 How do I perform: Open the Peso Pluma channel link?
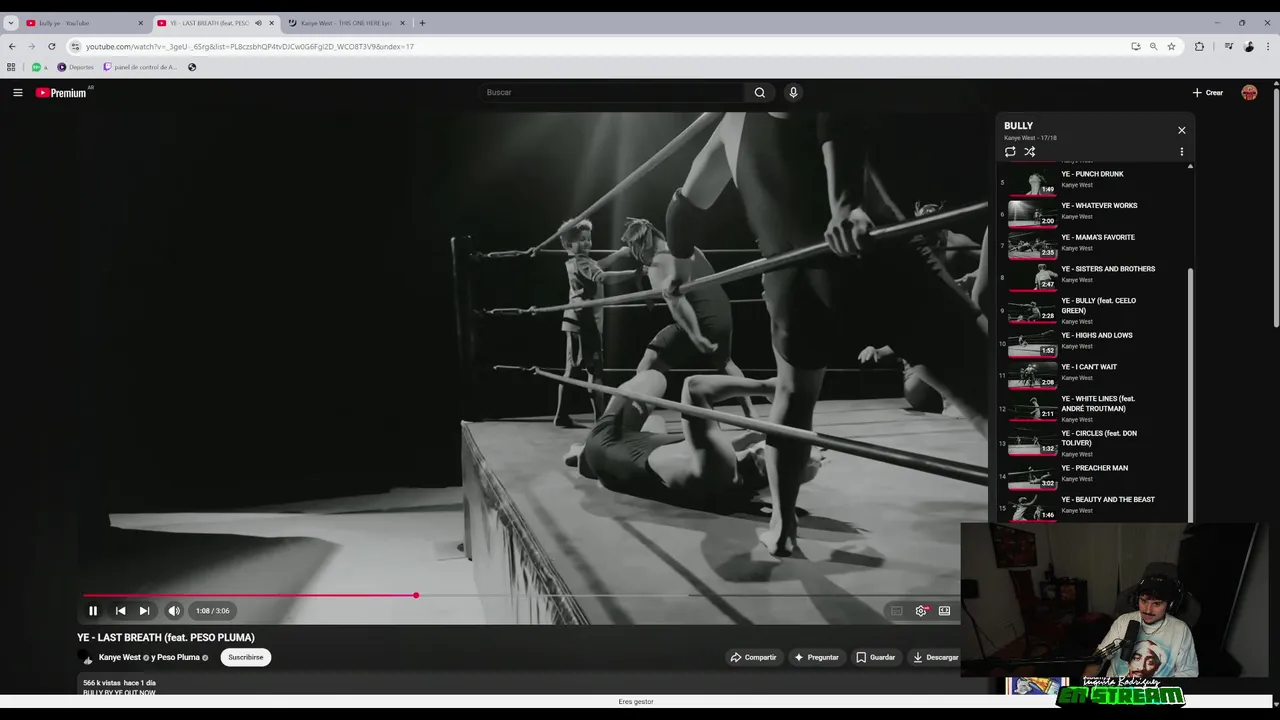coord(179,657)
